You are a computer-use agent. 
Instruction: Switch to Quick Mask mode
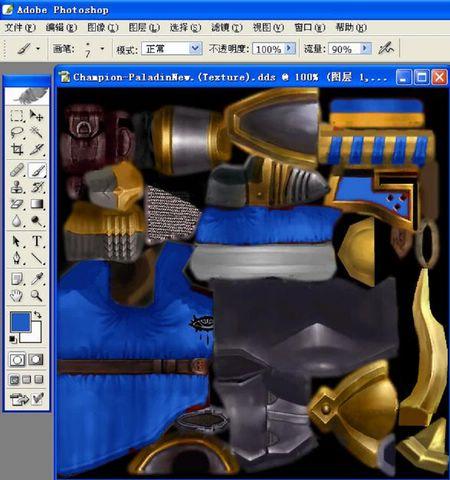[x=36, y=360]
